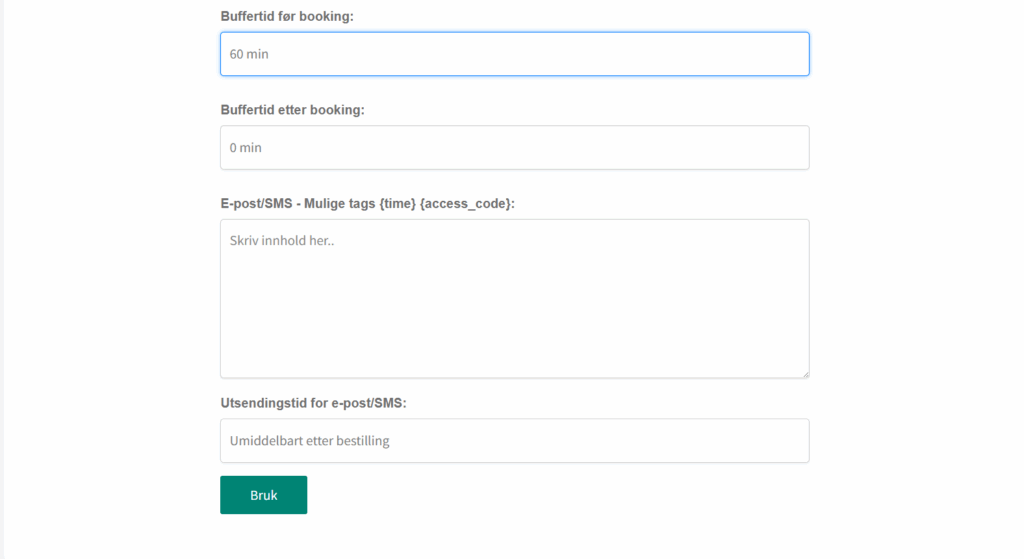Select the '0 min' placeholder text
The image size is (1024, 559).
tap(245, 147)
